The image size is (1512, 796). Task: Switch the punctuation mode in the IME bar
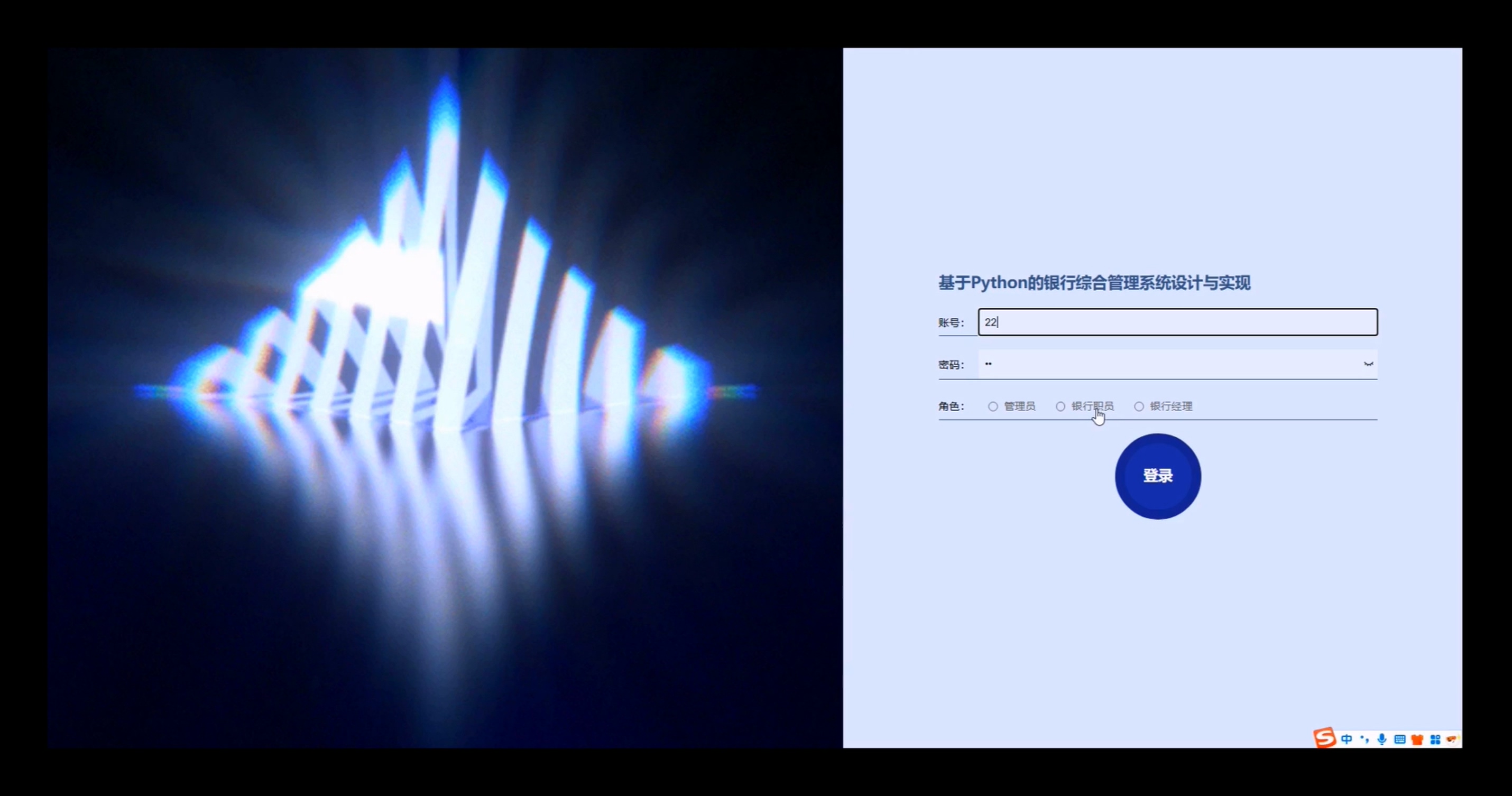point(1364,739)
